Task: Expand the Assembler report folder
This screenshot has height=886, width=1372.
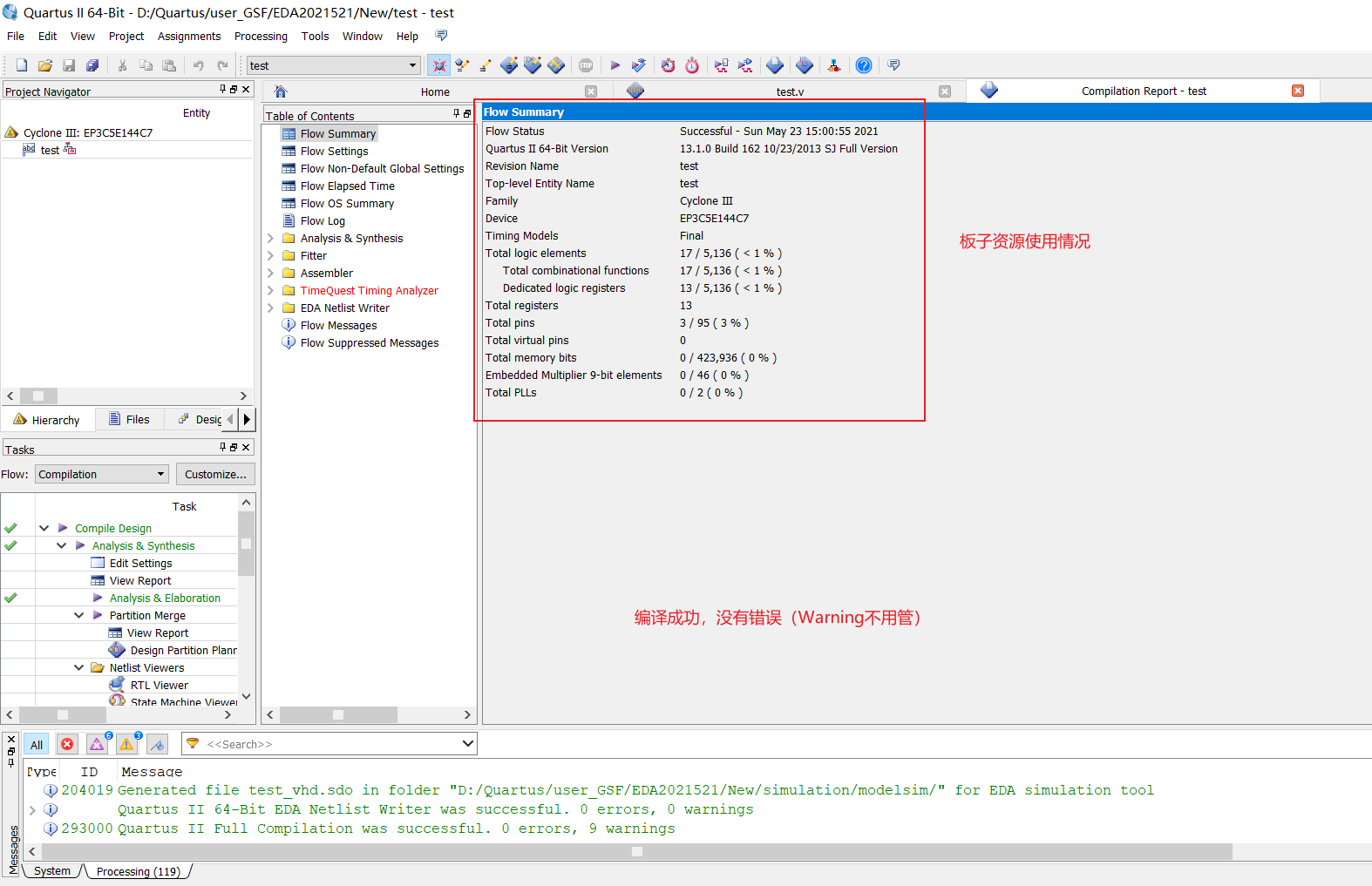Action: click(270, 273)
